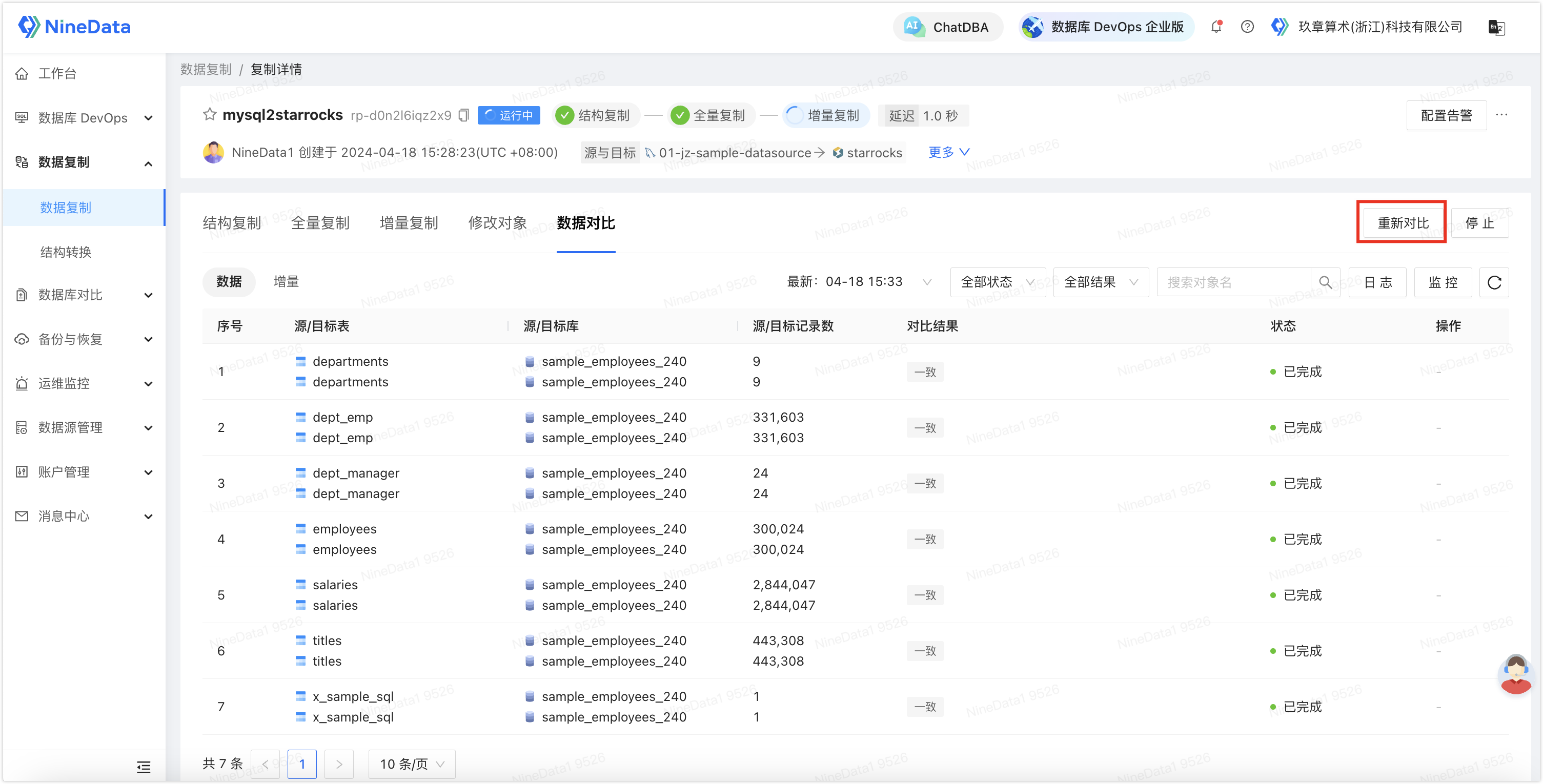Expand the 数据源管理 sidebar menu
The image size is (1543, 784).
point(84,428)
